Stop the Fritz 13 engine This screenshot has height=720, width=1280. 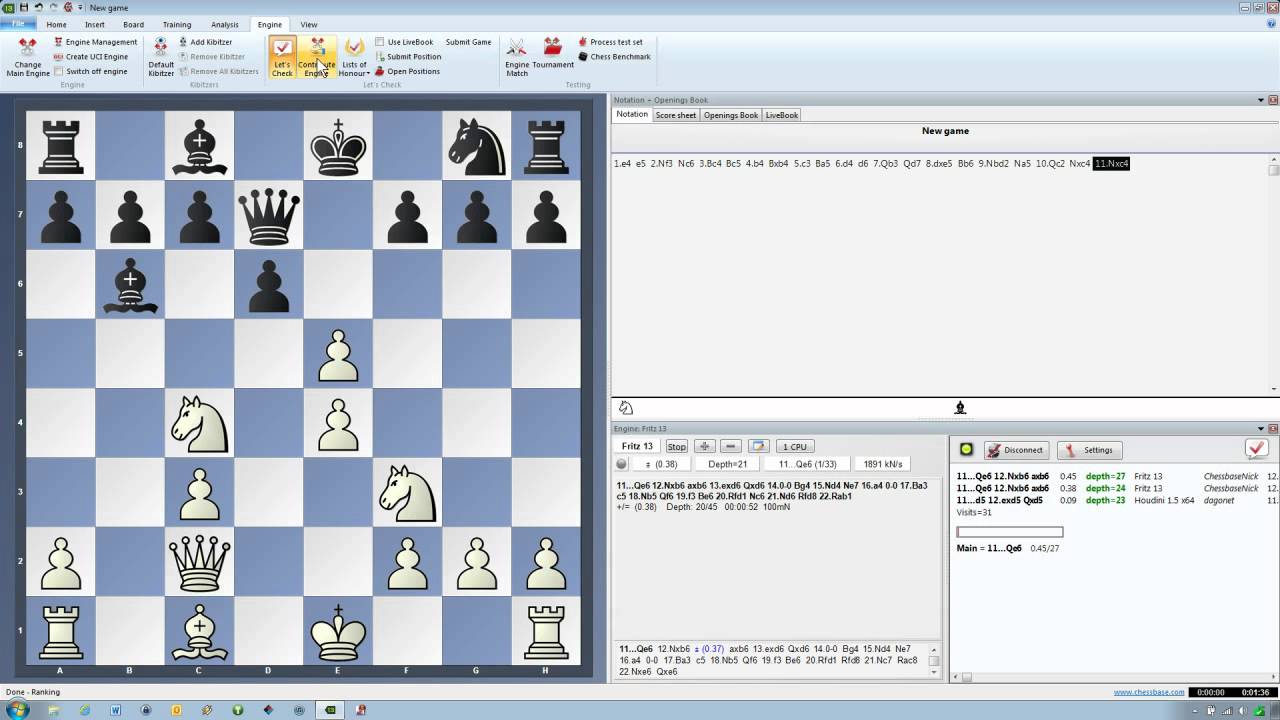677,447
